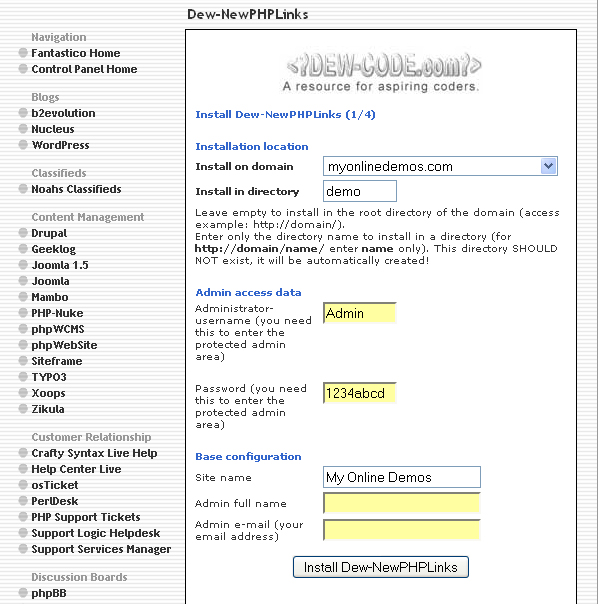Click the DEW-CODE.com logo
This screenshot has height=604, width=598.
[x=381, y=72]
